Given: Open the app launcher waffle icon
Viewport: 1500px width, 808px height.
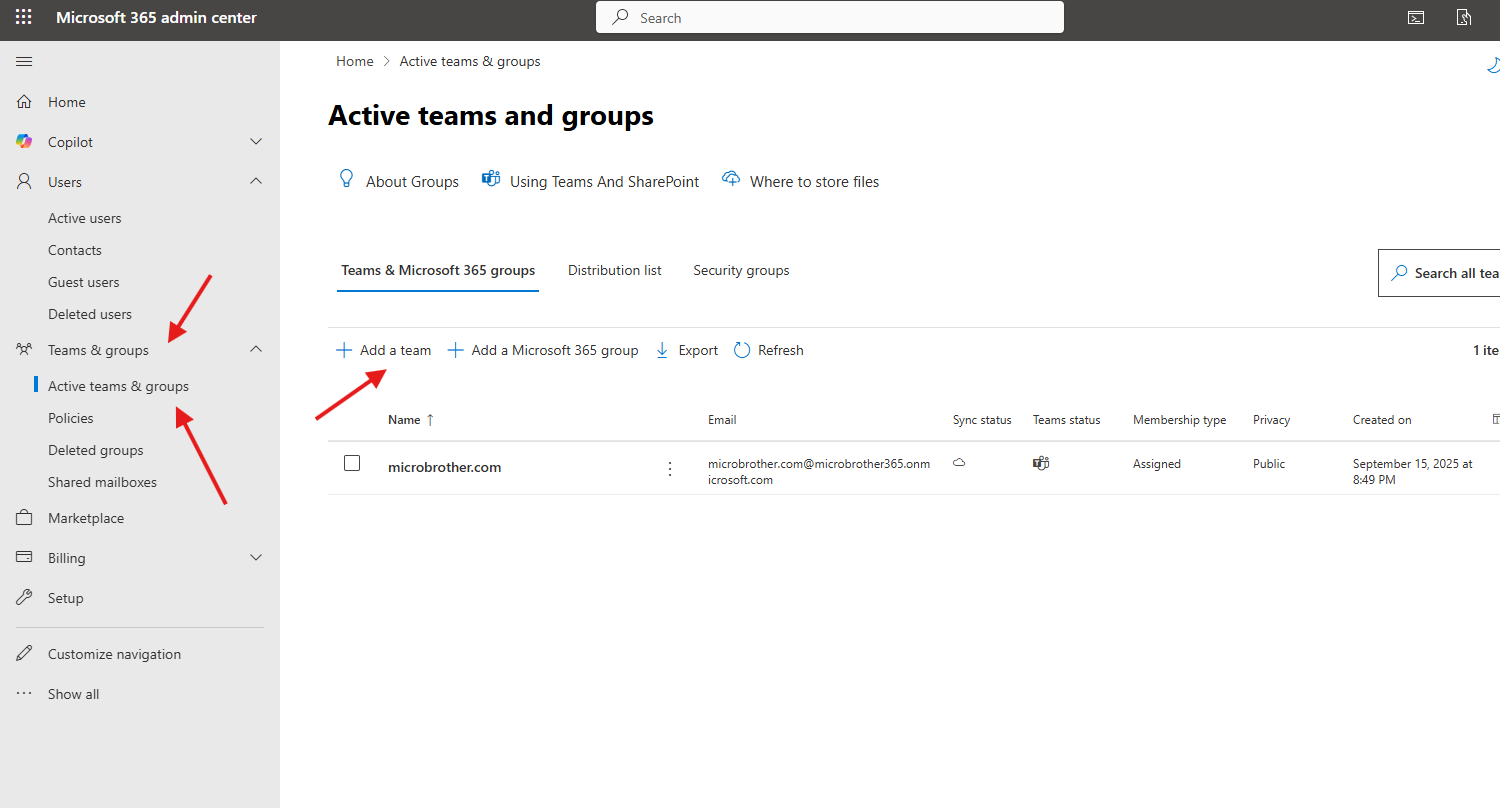Looking at the screenshot, I should point(23,17).
